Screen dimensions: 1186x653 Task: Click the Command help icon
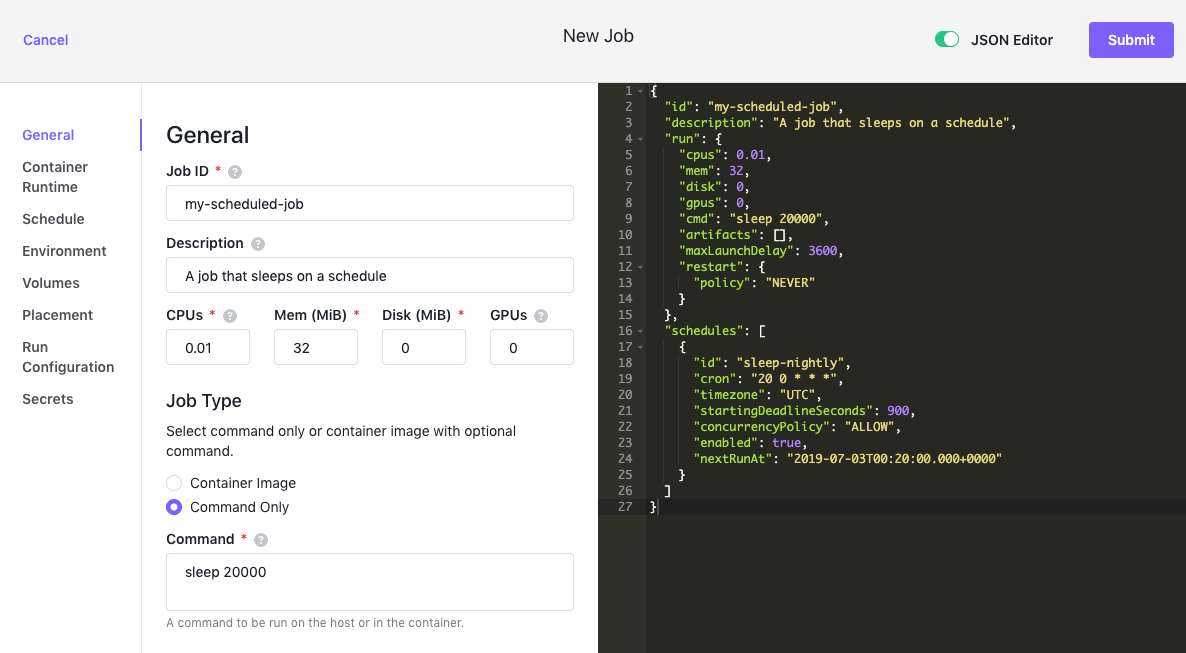261,540
